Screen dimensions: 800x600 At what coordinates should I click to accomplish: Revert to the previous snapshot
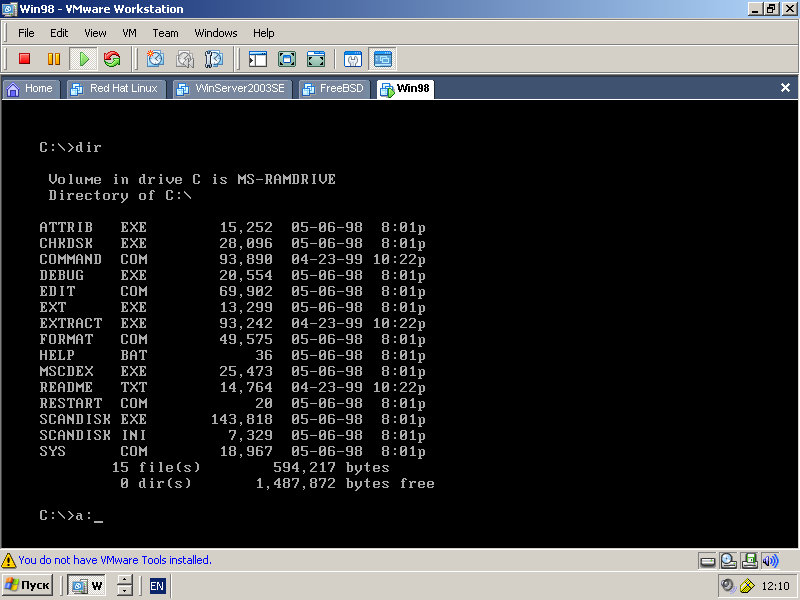pos(185,59)
